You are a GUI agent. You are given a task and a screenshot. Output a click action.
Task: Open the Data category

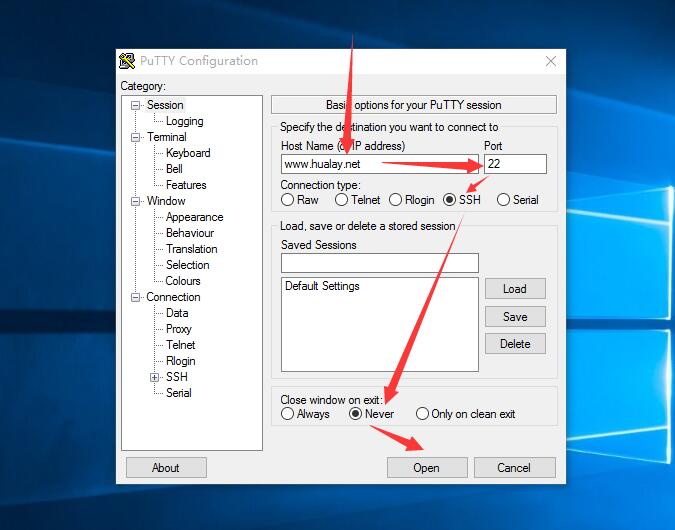pos(177,313)
